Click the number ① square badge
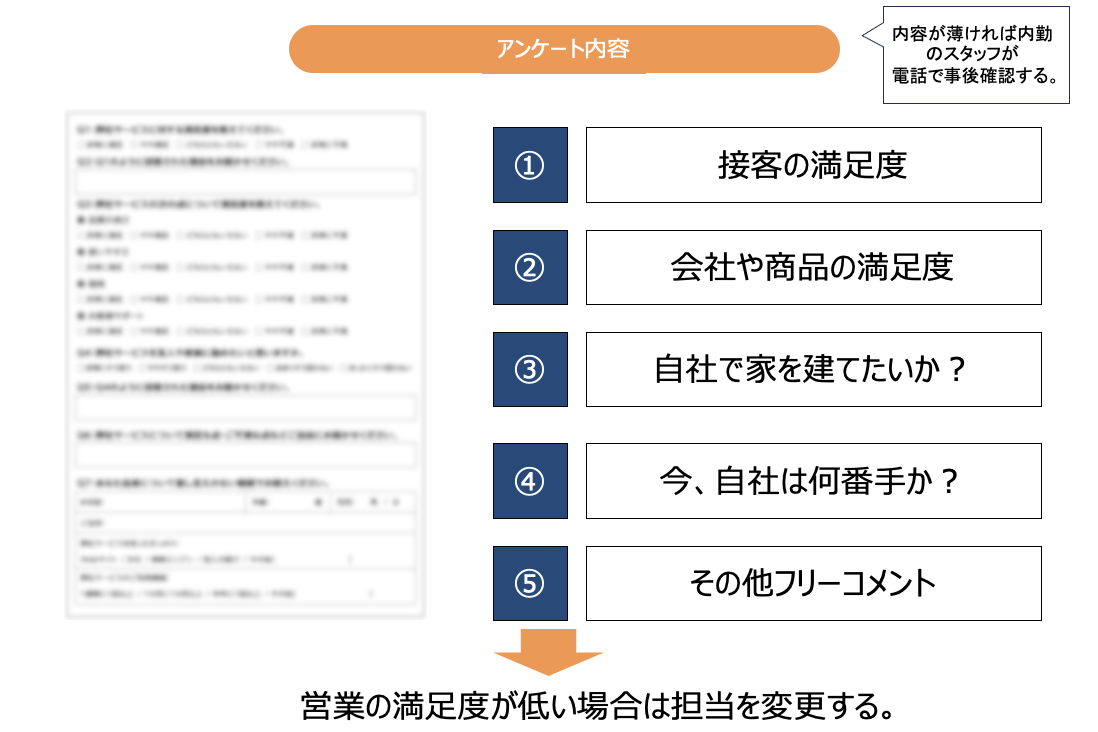This screenshot has width=1098, height=732. click(x=530, y=165)
